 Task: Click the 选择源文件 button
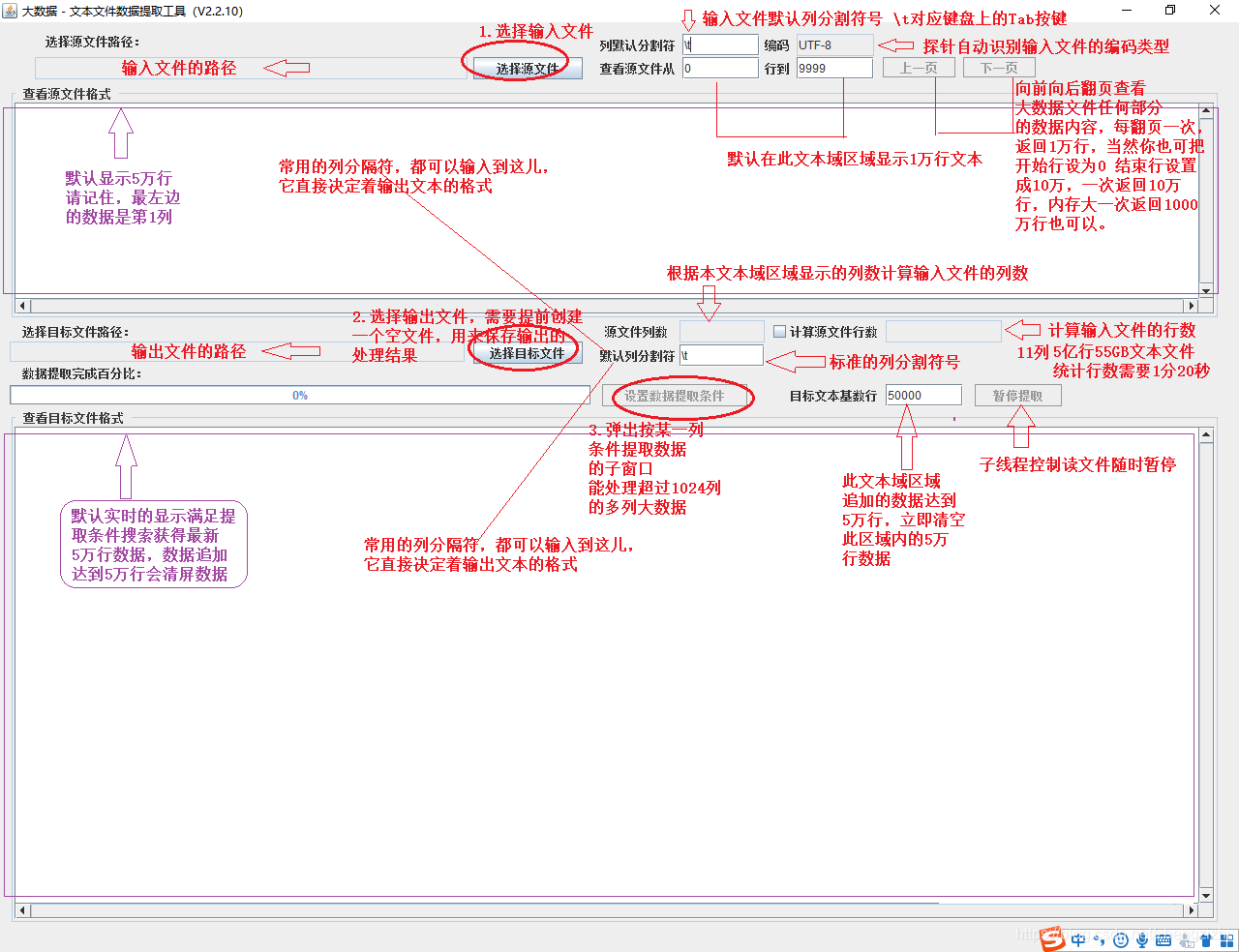click(528, 69)
